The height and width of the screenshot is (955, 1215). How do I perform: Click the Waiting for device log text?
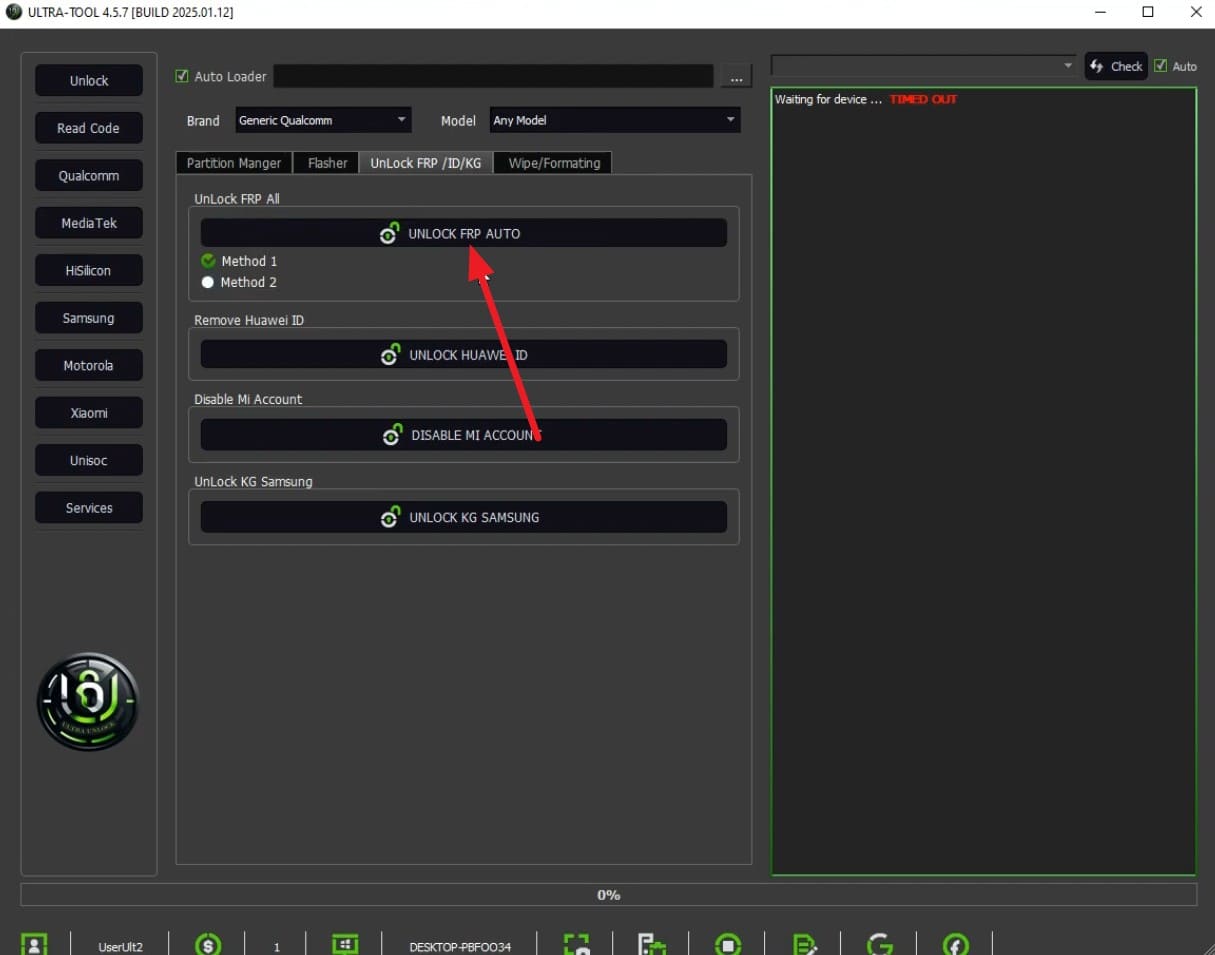(828, 99)
